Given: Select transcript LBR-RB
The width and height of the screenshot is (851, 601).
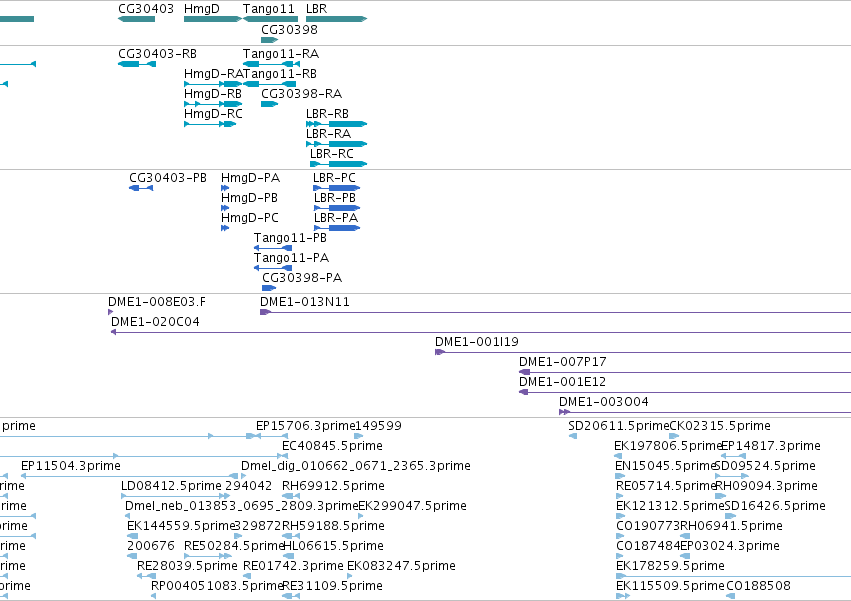Looking at the screenshot, I should coord(327,114).
